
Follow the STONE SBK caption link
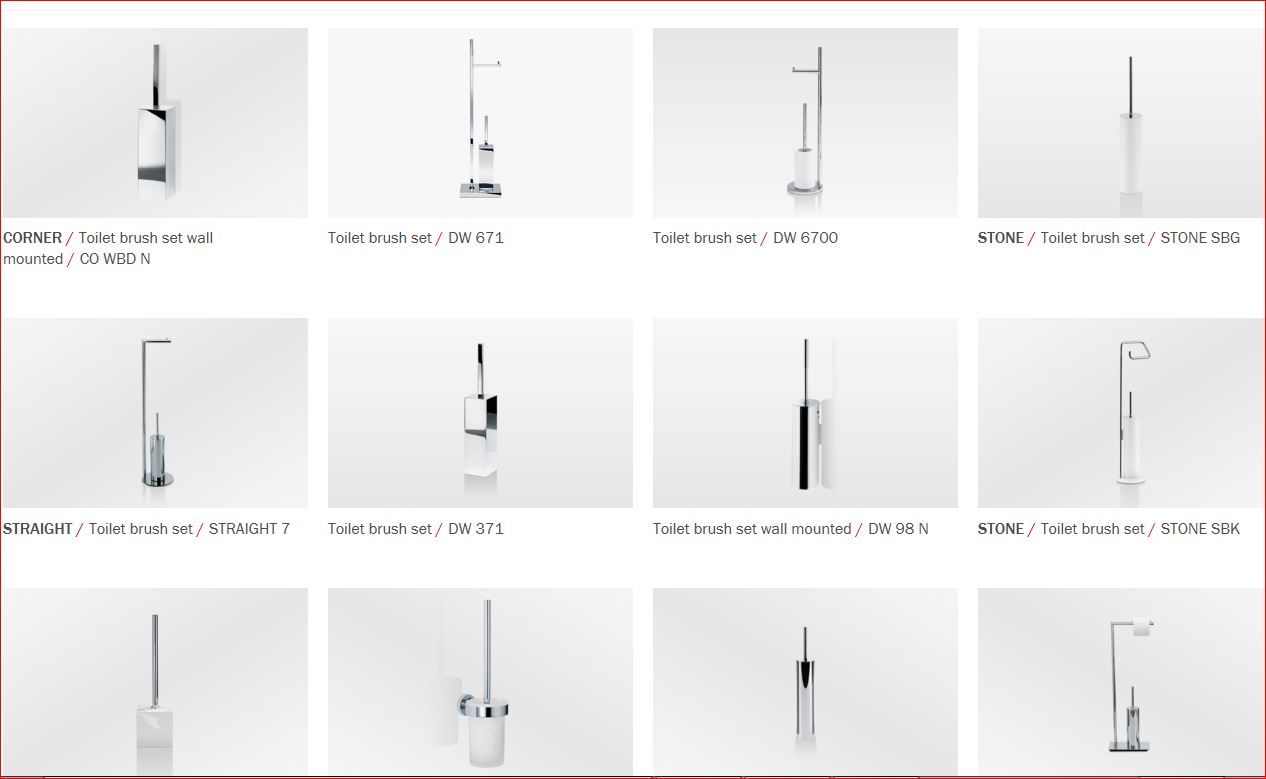[x=1109, y=528]
